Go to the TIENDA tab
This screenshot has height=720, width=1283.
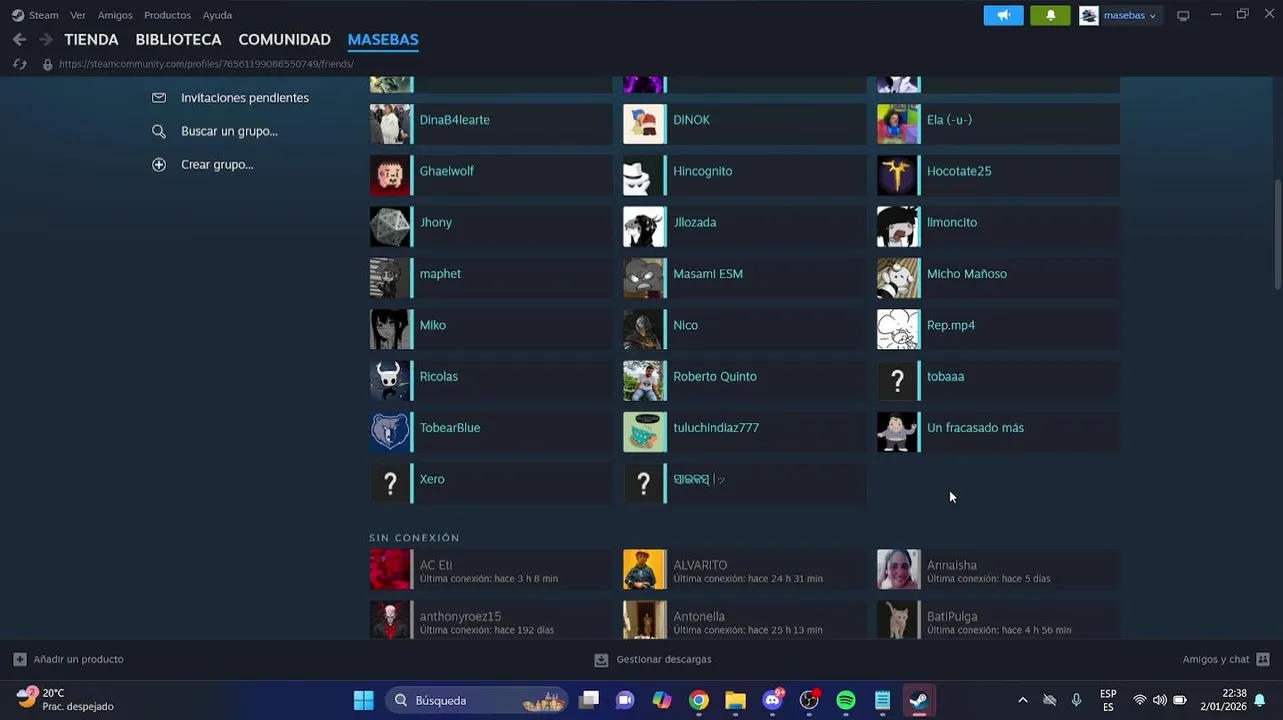(x=91, y=39)
